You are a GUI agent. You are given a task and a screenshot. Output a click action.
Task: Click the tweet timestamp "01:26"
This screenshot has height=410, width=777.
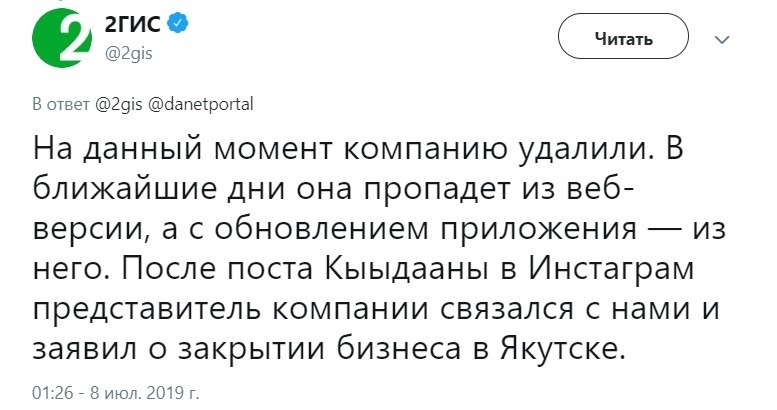coord(51,388)
